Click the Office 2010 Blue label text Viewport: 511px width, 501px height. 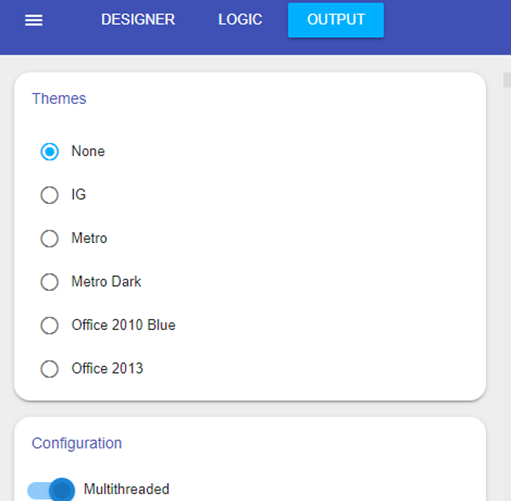tap(123, 325)
